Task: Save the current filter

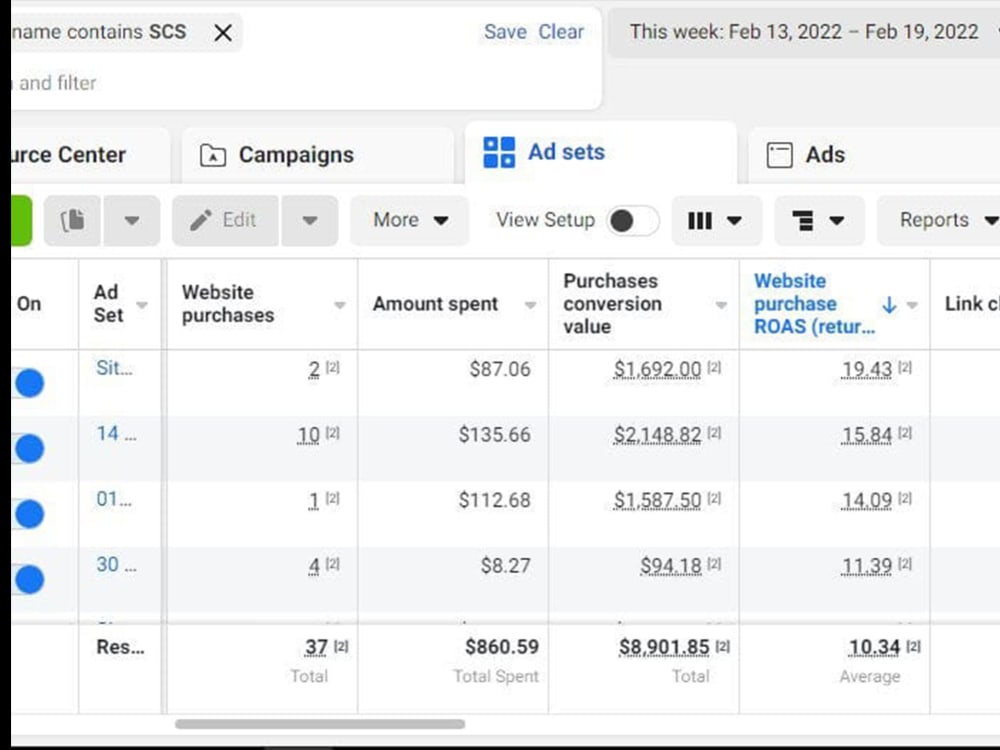Action: tap(505, 32)
